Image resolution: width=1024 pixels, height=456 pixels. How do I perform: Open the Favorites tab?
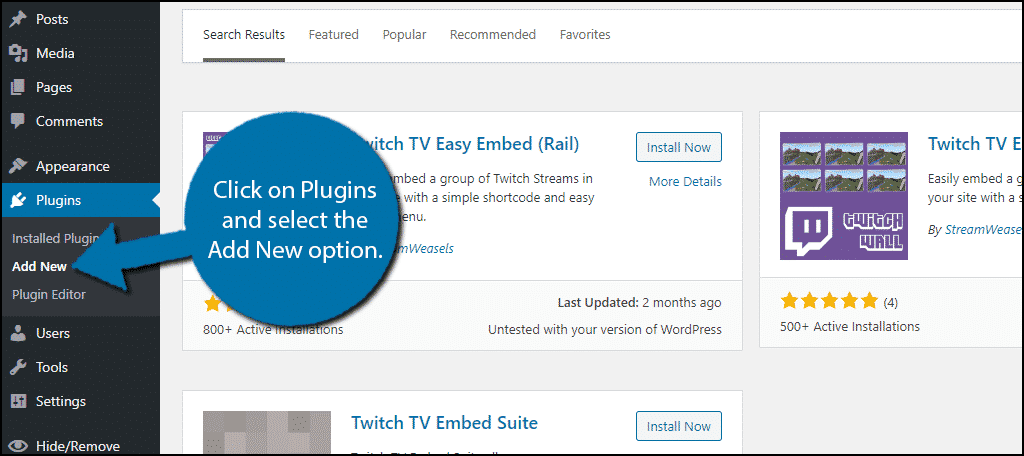(x=585, y=35)
